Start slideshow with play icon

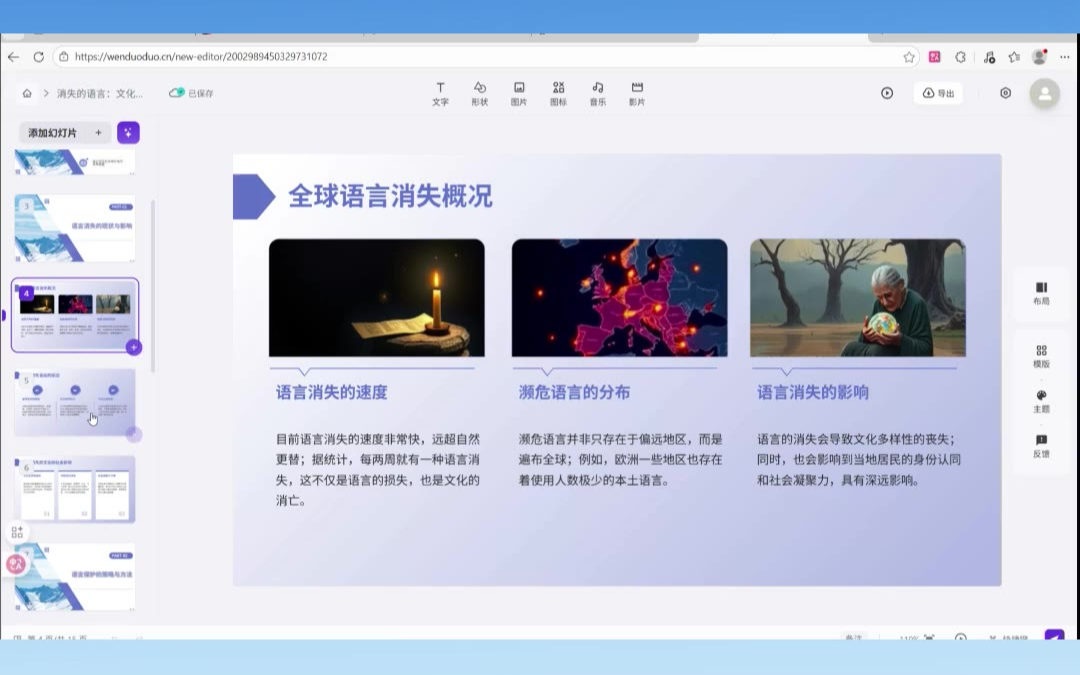(x=887, y=93)
